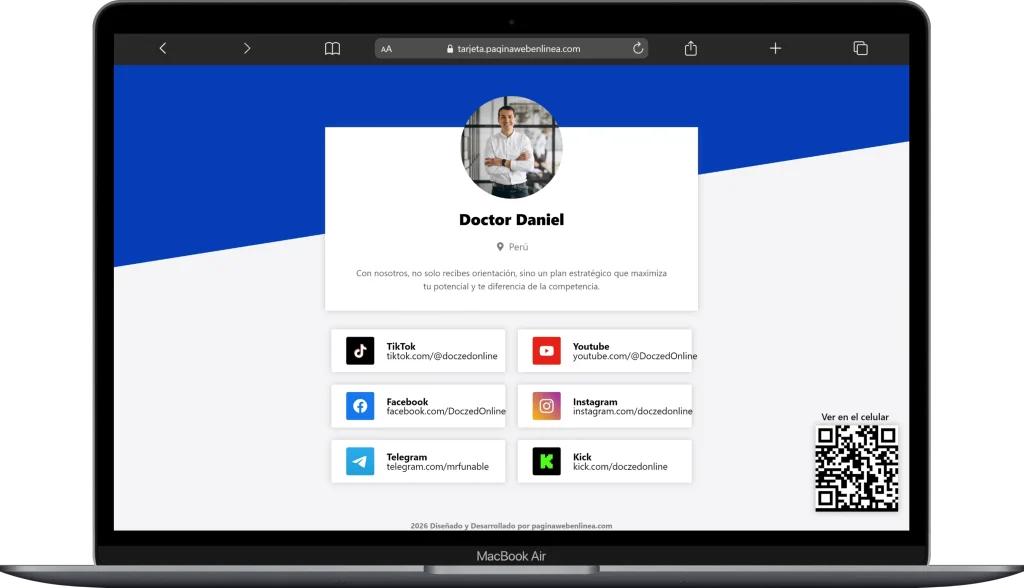Open the bookmarks book icon
The width and height of the screenshot is (1024, 588).
(332, 48)
